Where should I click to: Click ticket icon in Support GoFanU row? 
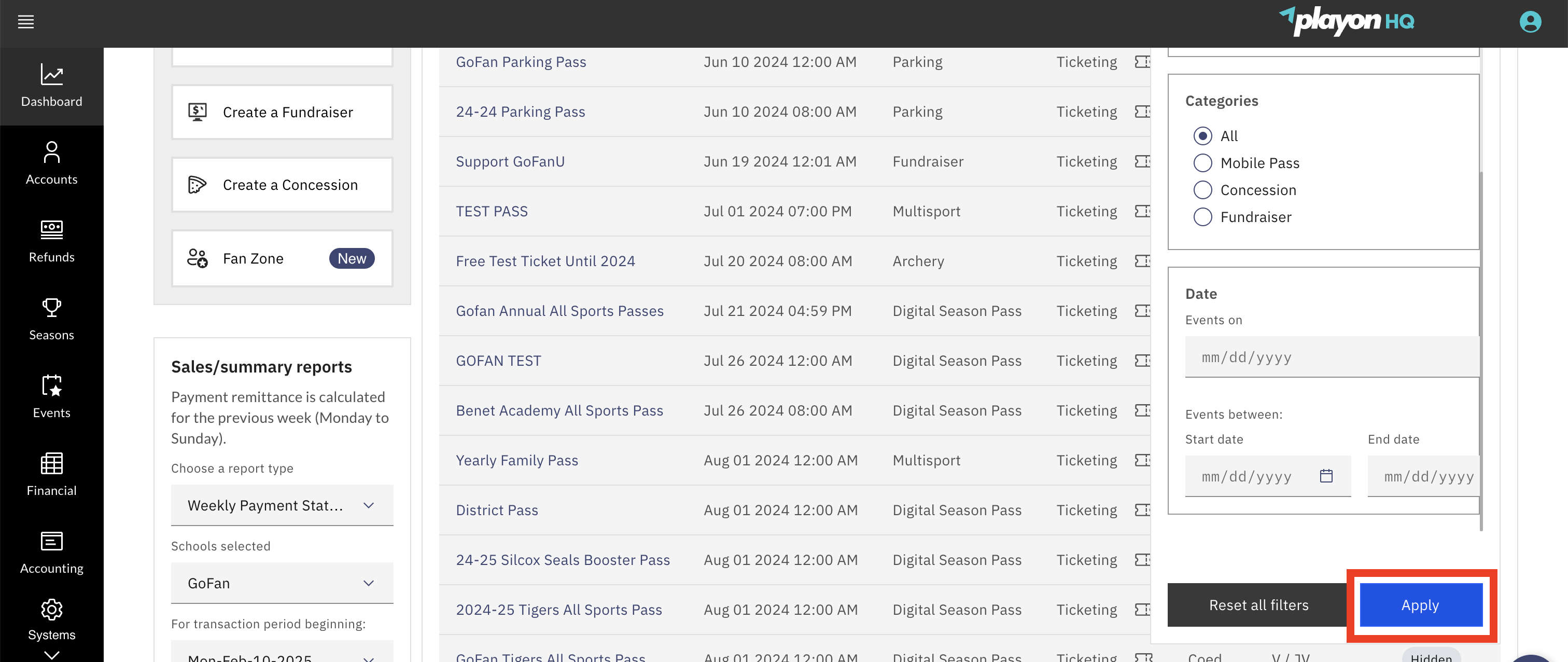(1142, 162)
